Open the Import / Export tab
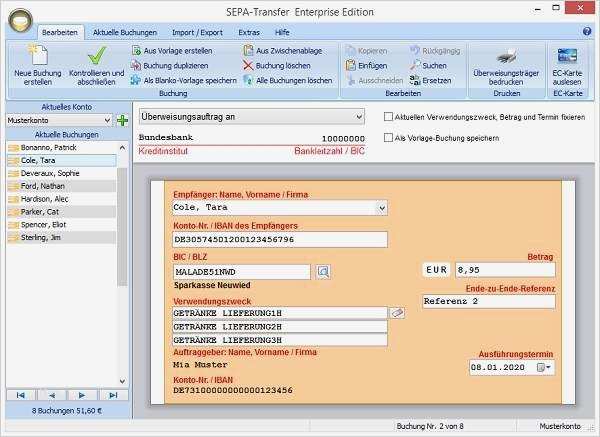This screenshot has height=437, width=600. click(x=197, y=33)
